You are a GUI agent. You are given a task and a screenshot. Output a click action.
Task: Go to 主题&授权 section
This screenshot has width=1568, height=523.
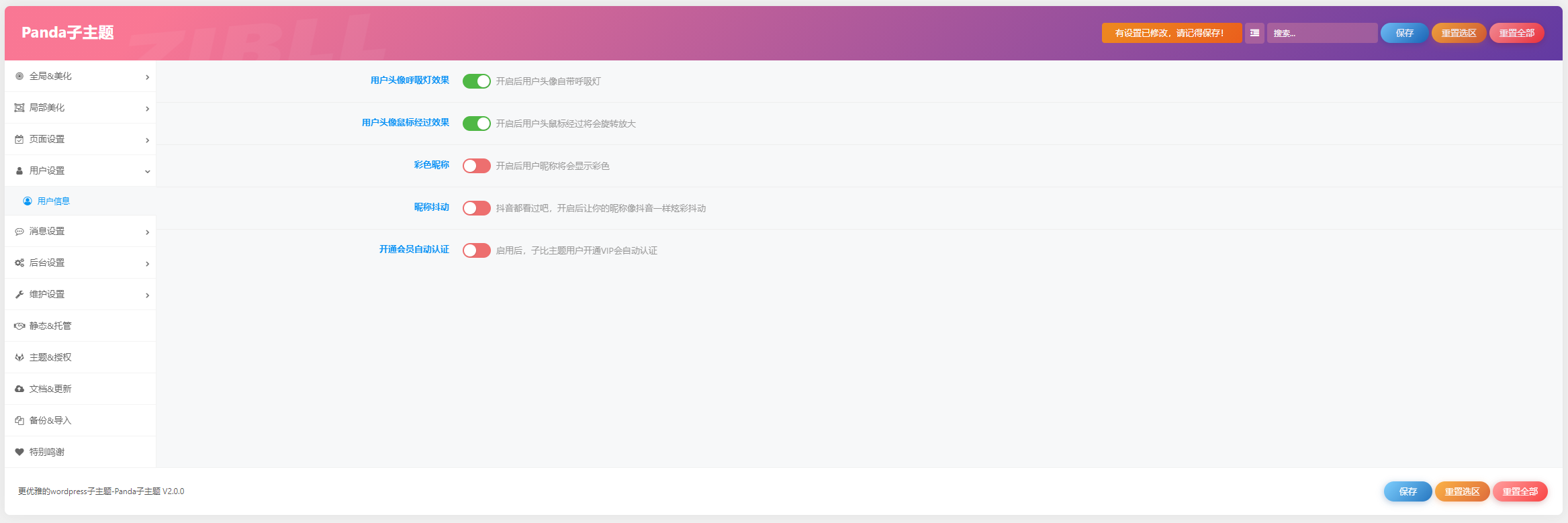pos(80,358)
